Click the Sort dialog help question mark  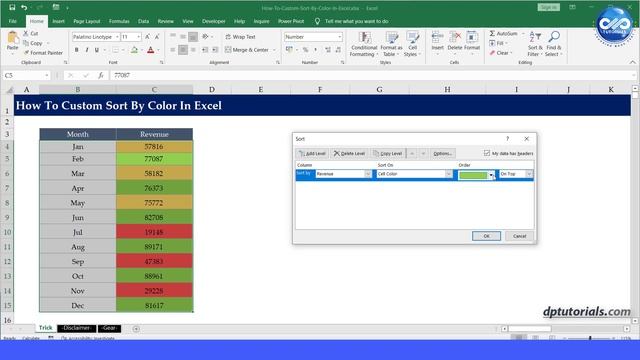[507, 139]
